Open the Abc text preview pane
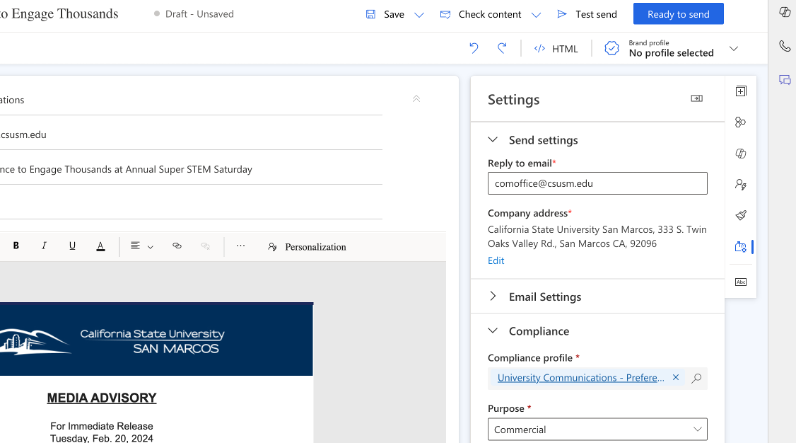Viewport: 796px width, 444px height. [x=741, y=282]
